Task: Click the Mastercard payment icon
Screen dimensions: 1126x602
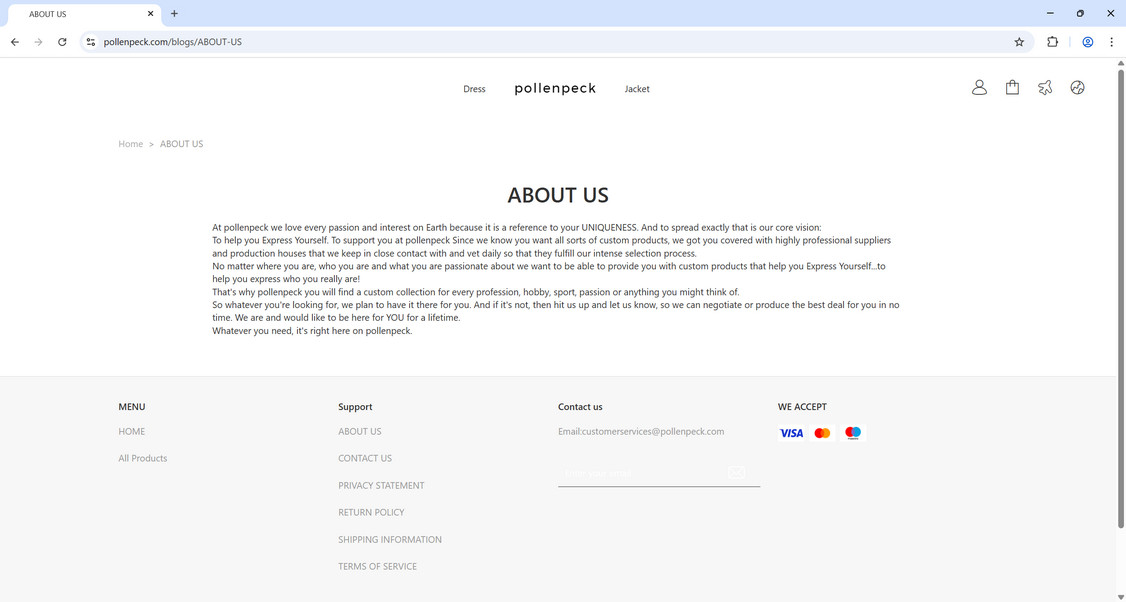Action: tap(822, 432)
